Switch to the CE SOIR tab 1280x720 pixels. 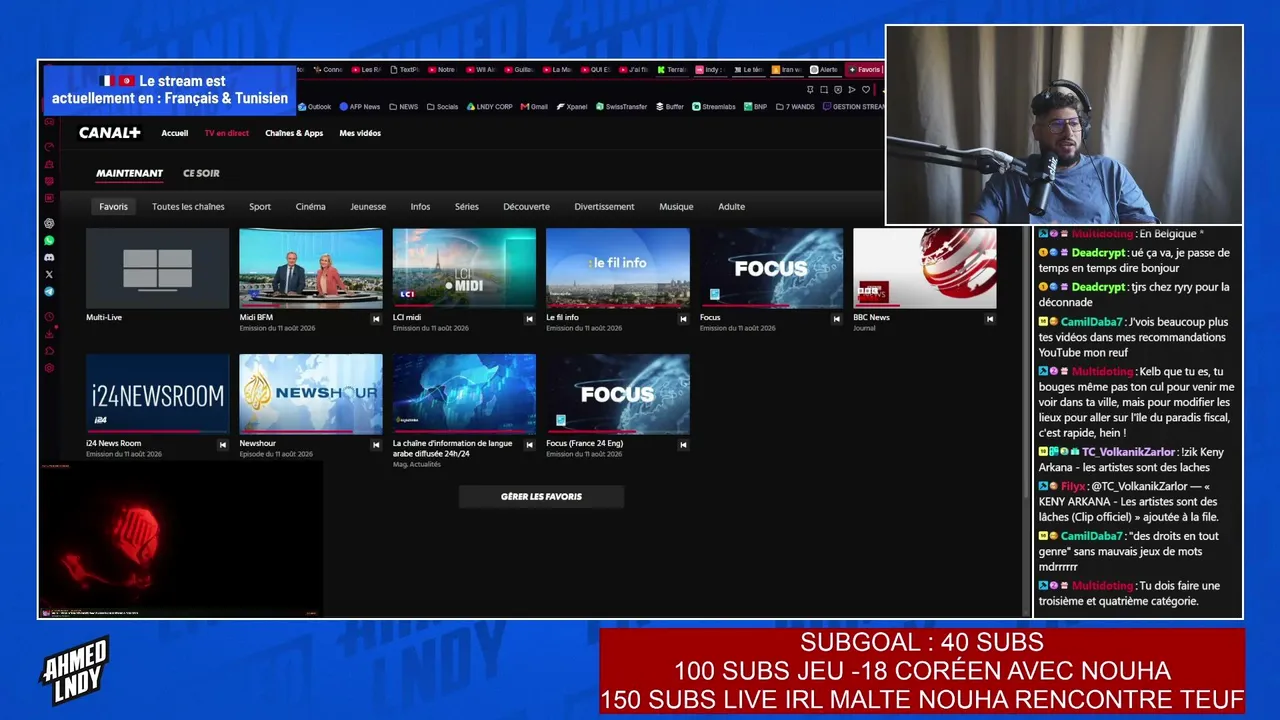201,173
